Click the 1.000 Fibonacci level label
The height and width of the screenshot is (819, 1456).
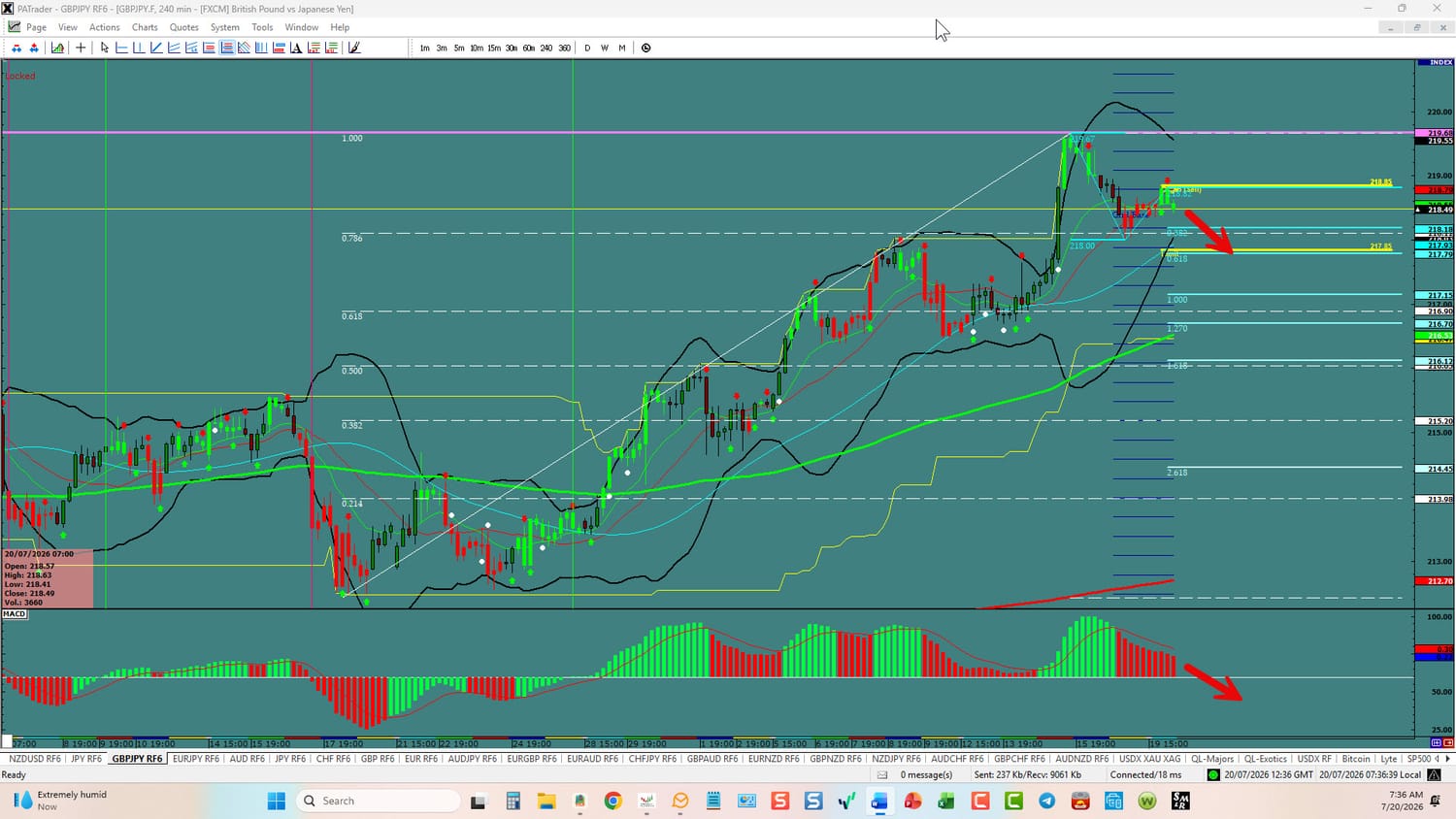pyautogui.click(x=352, y=138)
